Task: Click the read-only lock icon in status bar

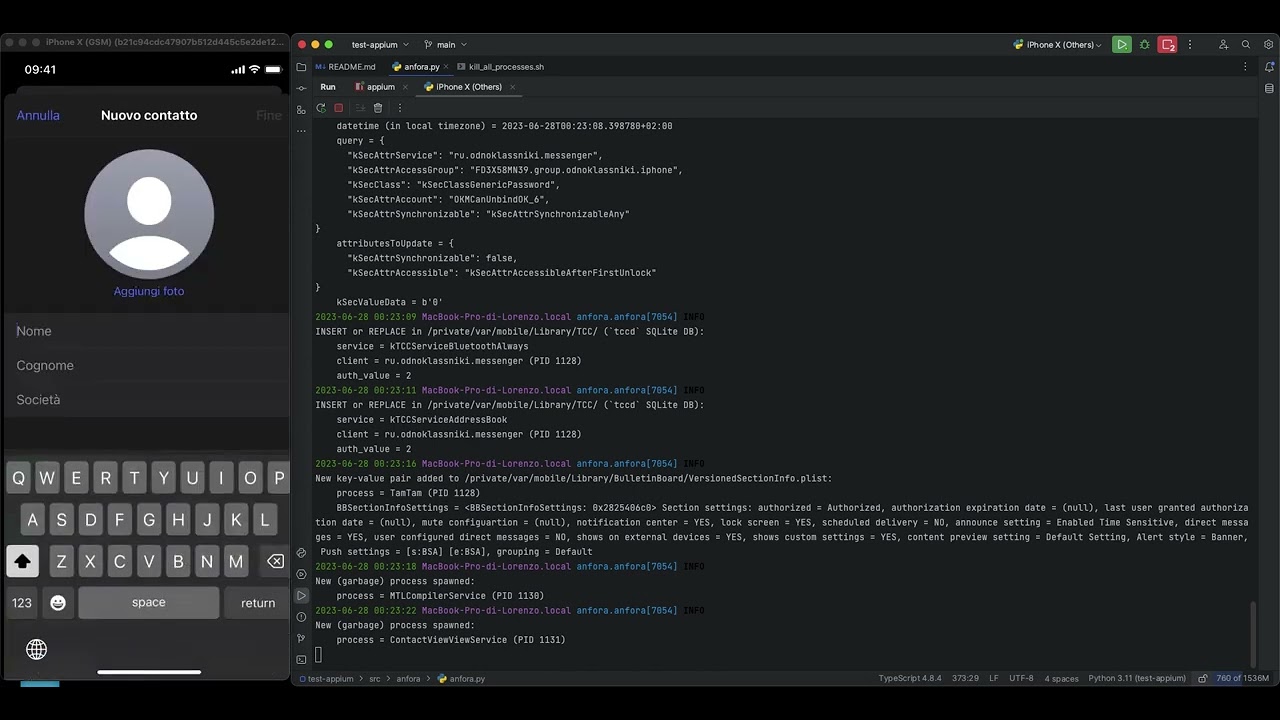Action: click(1203, 678)
